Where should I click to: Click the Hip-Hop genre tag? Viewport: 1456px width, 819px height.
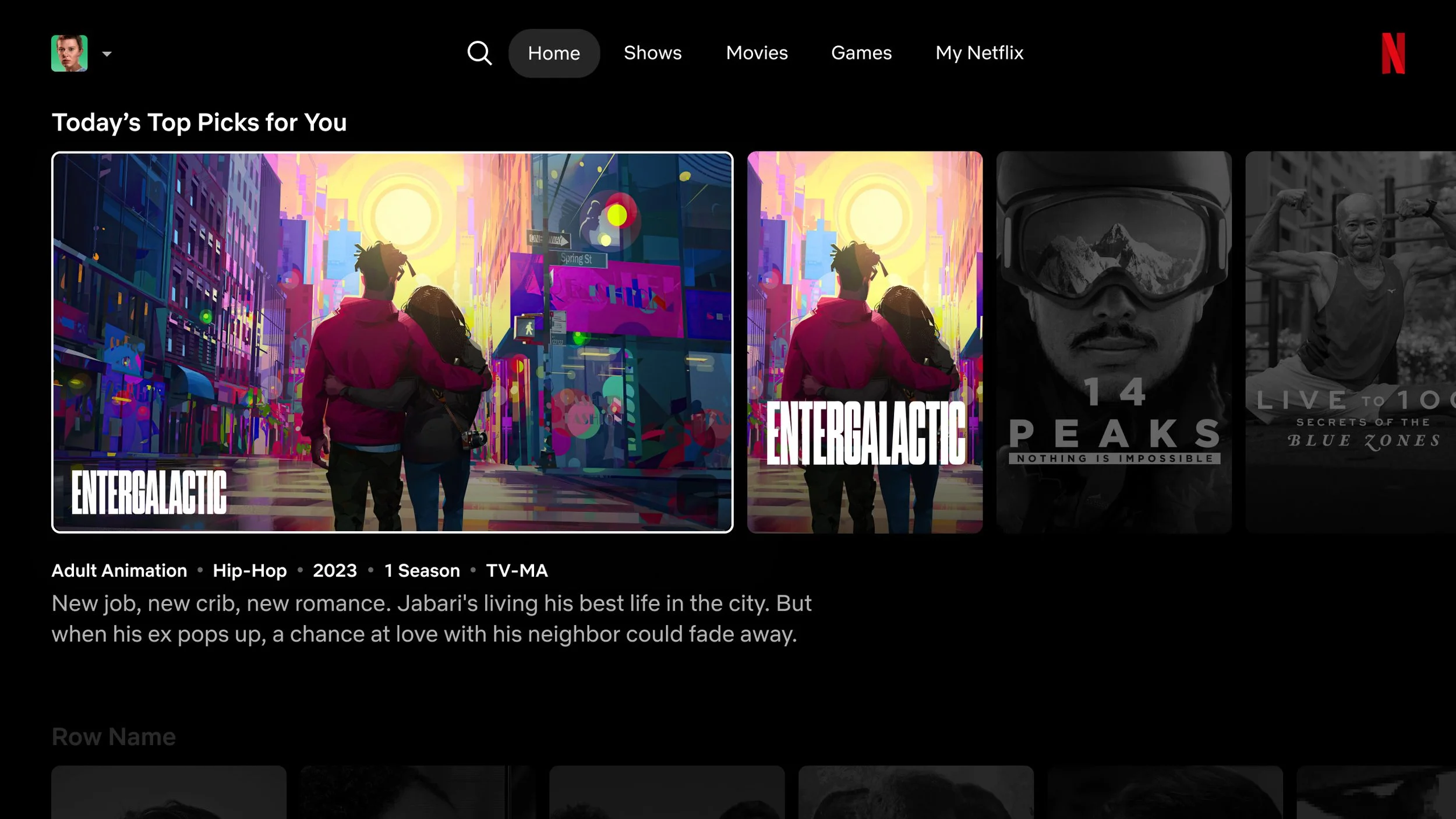(x=250, y=570)
